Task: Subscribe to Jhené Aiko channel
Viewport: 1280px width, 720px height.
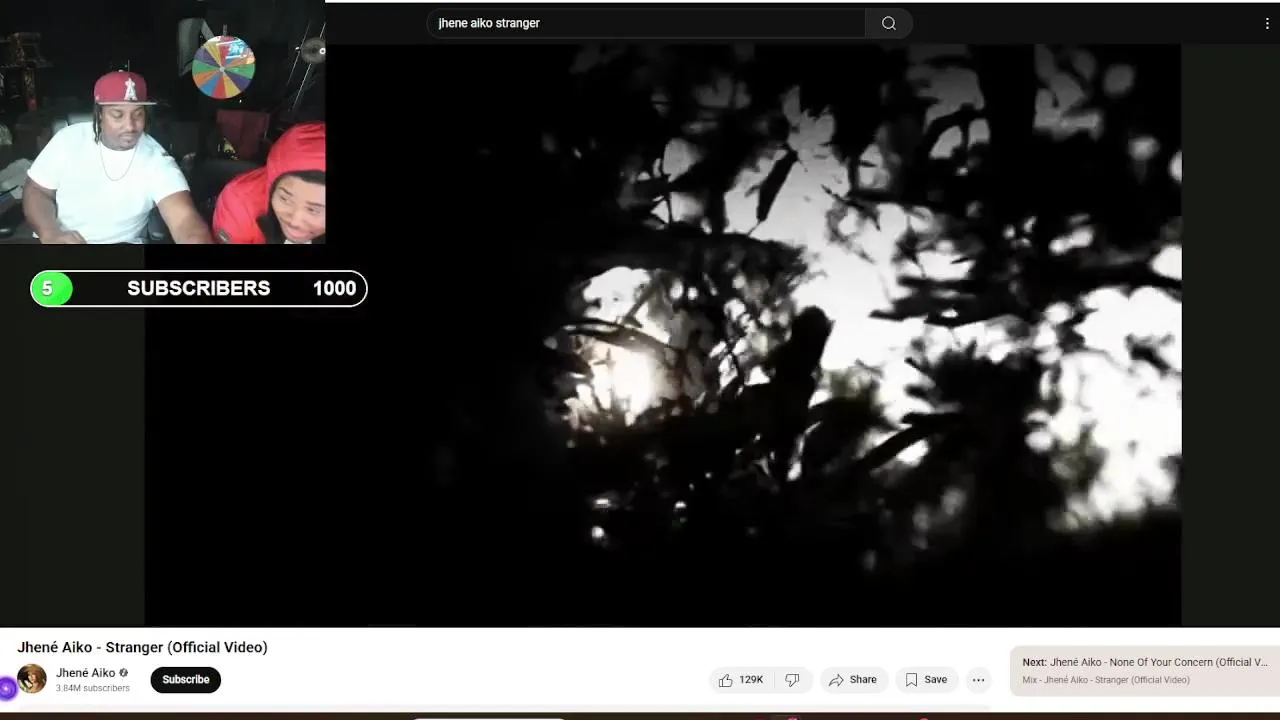Action: [x=186, y=680]
